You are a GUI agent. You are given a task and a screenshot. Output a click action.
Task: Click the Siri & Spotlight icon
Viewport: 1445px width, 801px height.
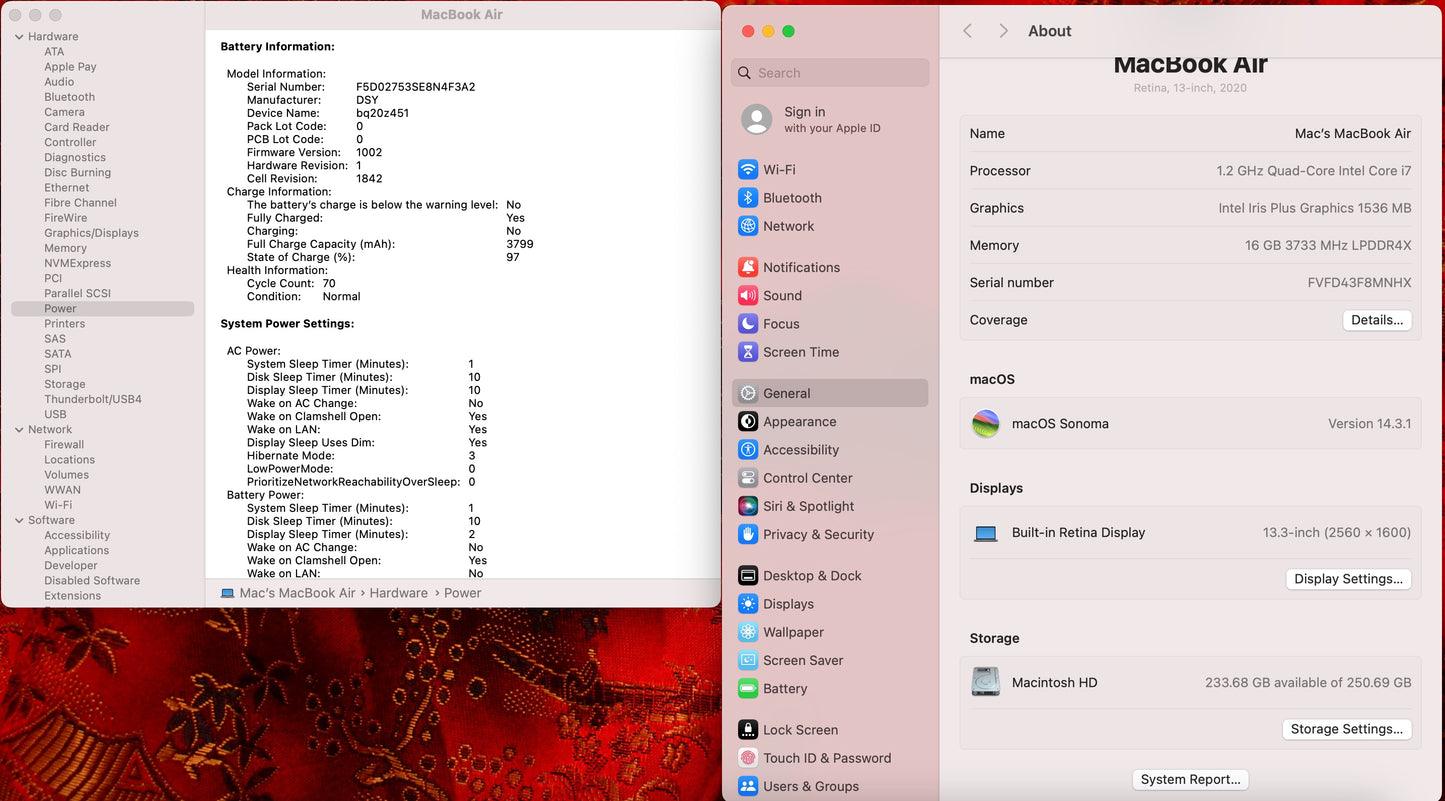point(748,506)
